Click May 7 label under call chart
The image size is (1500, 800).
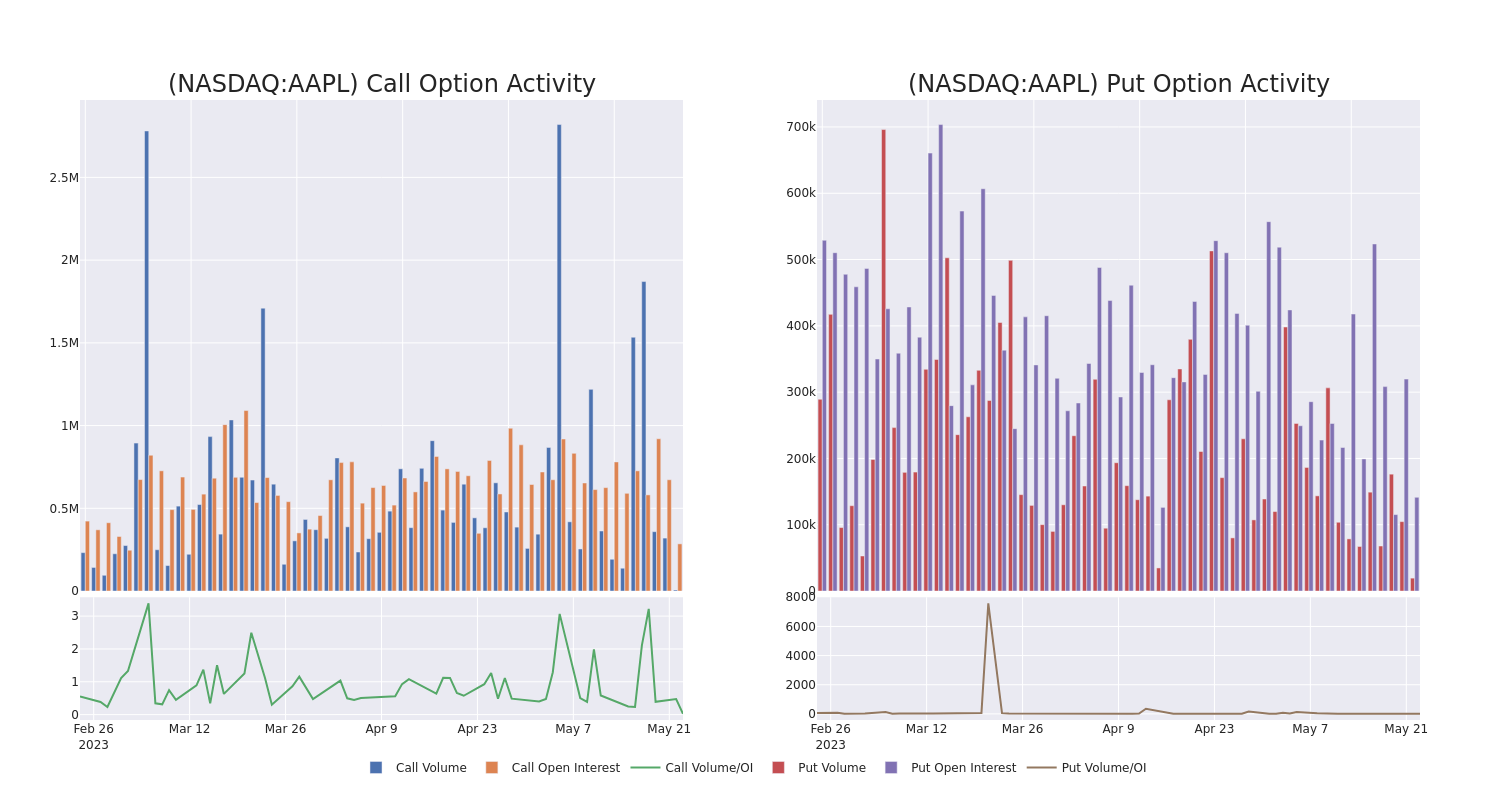pyautogui.click(x=573, y=729)
